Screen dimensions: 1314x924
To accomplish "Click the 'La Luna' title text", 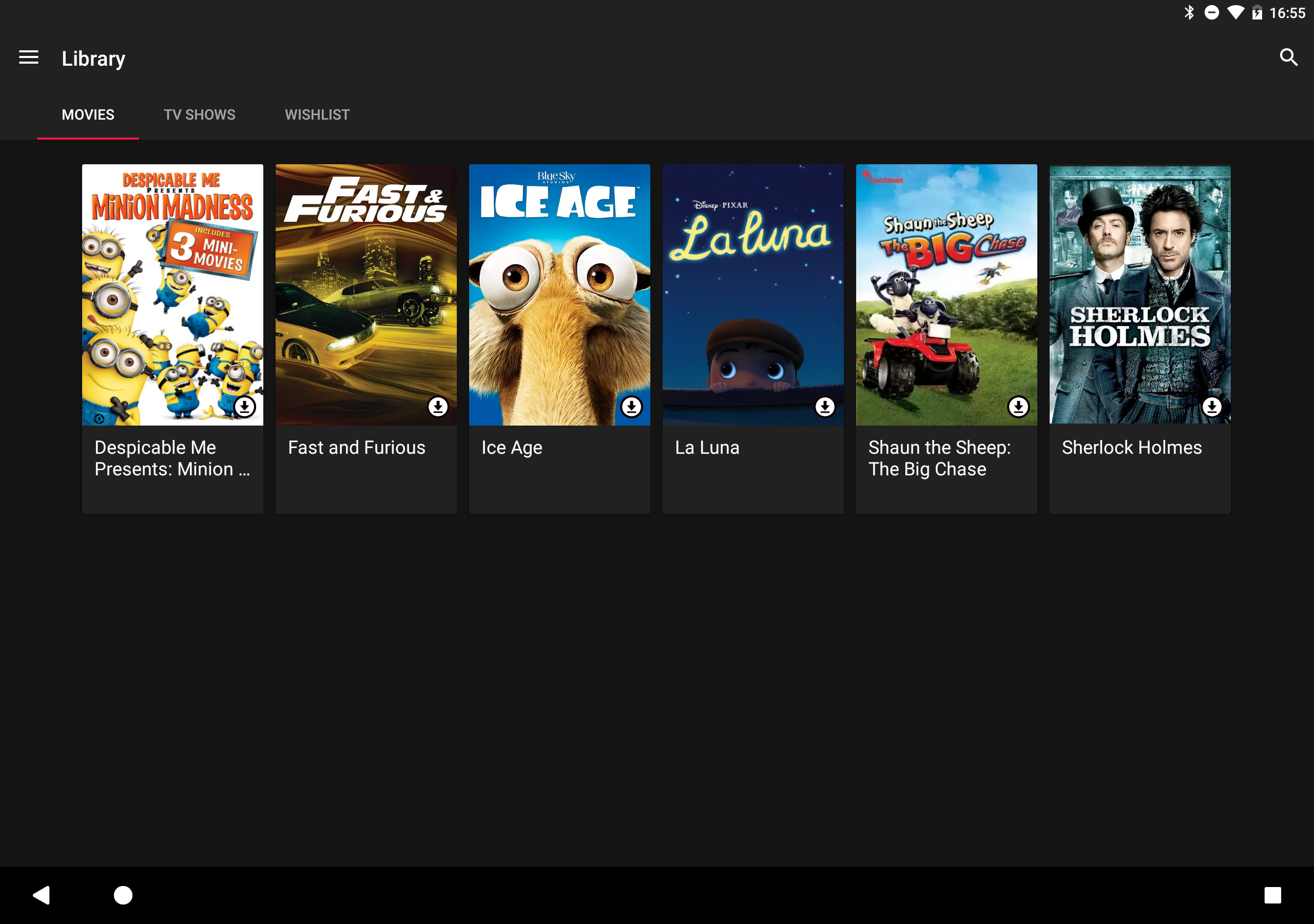I will [x=707, y=448].
